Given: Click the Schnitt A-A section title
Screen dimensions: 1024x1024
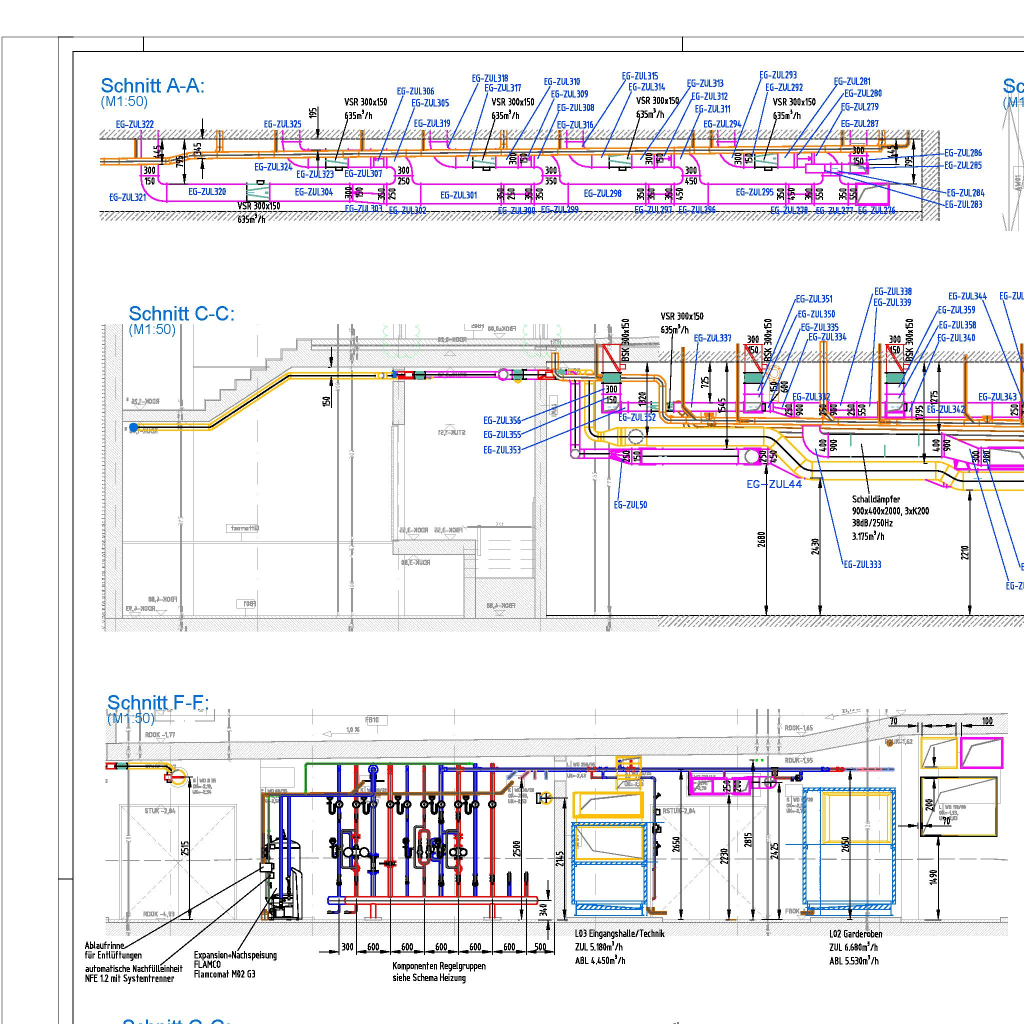Looking at the screenshot, I should pyautogui.click(x=152, y=86).
